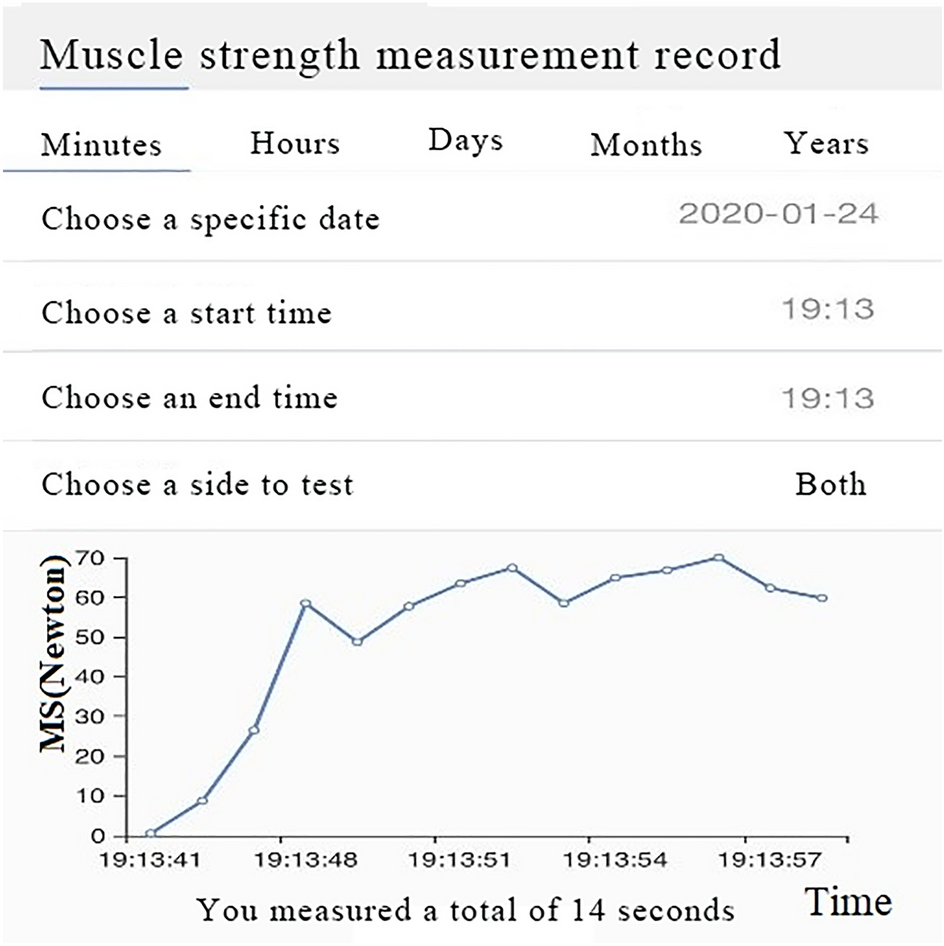Change the test side from Both
The width and height of the screenshot is (944, 946).
tap(831, 485)
